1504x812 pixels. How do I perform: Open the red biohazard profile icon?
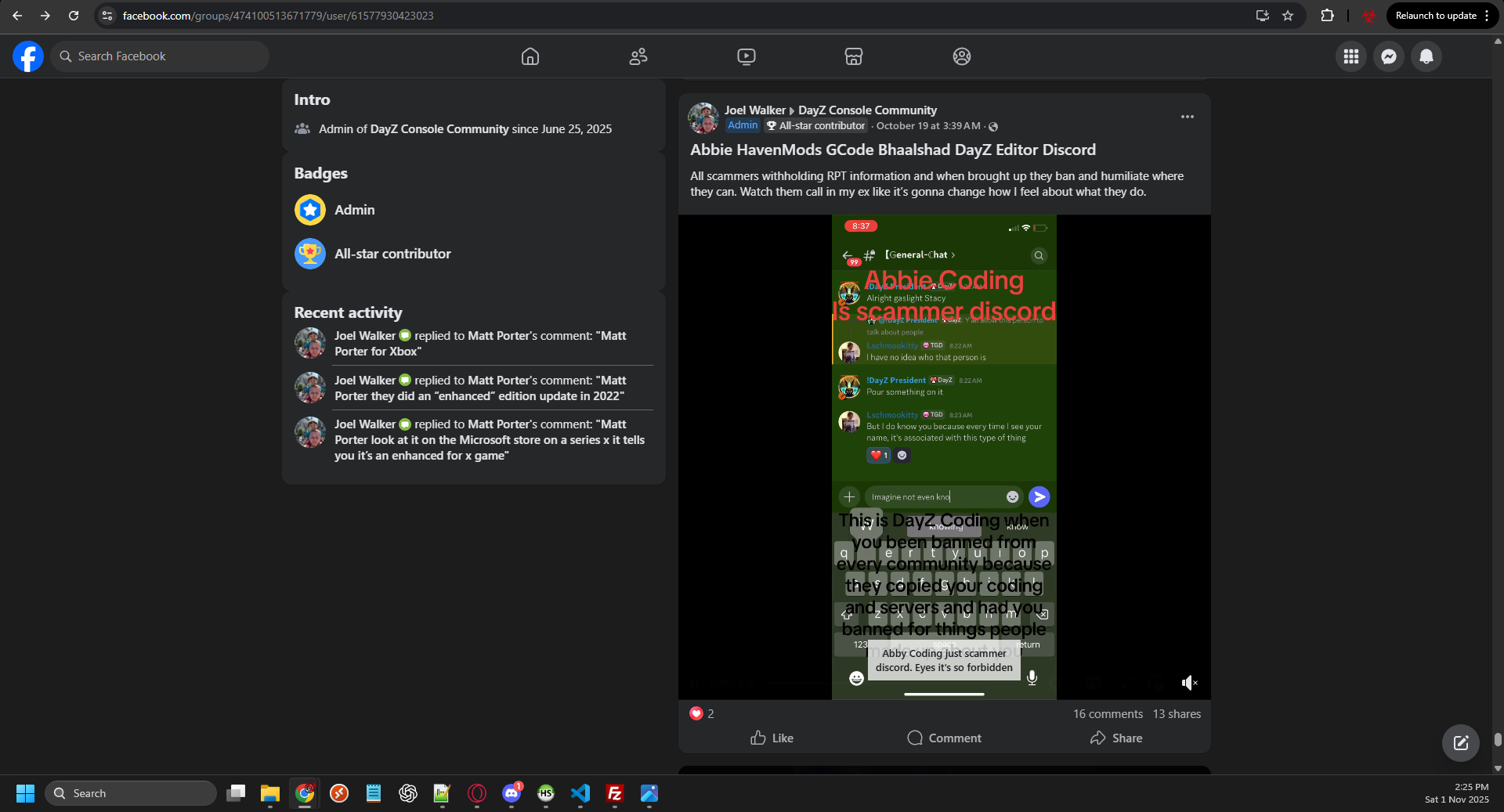point(1368,16)
